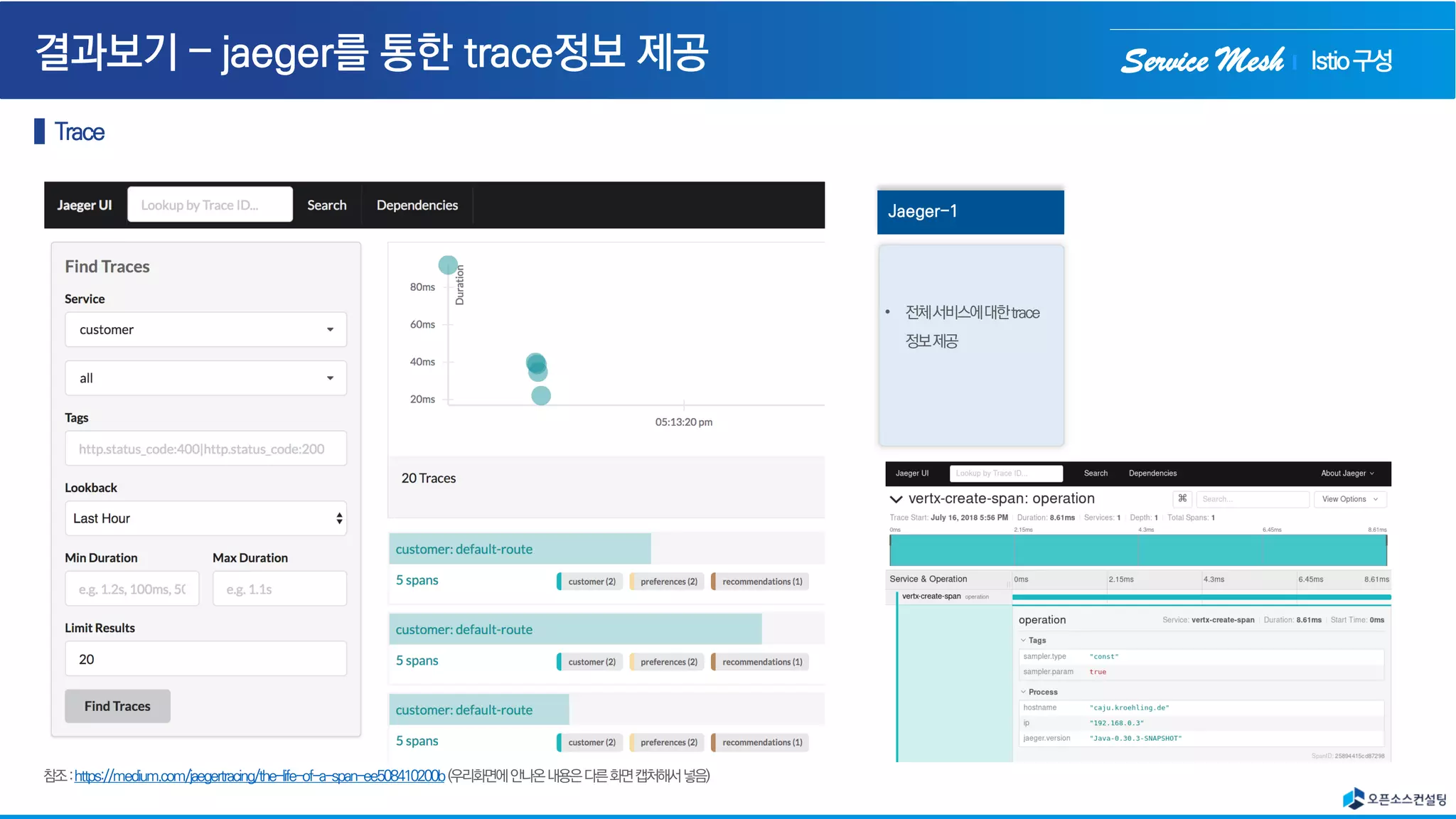The width and height of the screenshot is (1456, 819).
Task: Open the Service dropdown showing customer
Action: tap(205, 330)
